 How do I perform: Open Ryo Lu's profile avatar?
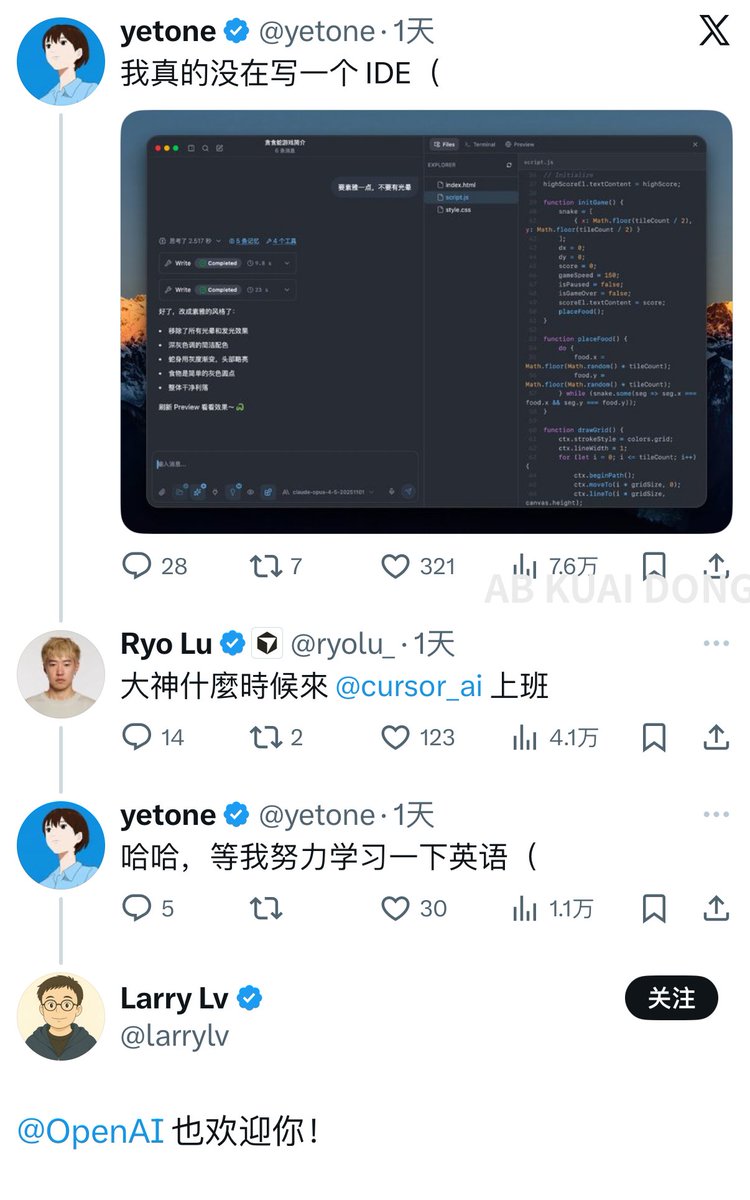[x=61, y=675]
